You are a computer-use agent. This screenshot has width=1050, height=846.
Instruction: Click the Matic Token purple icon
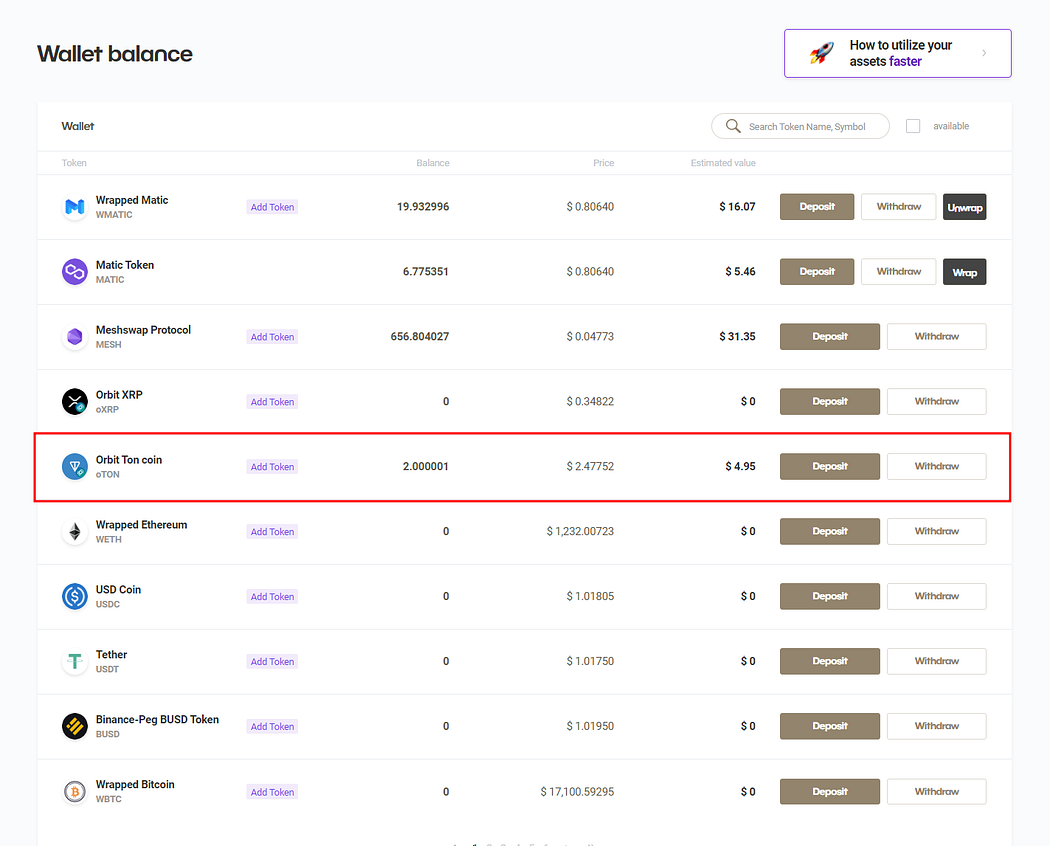pos(74,272)
